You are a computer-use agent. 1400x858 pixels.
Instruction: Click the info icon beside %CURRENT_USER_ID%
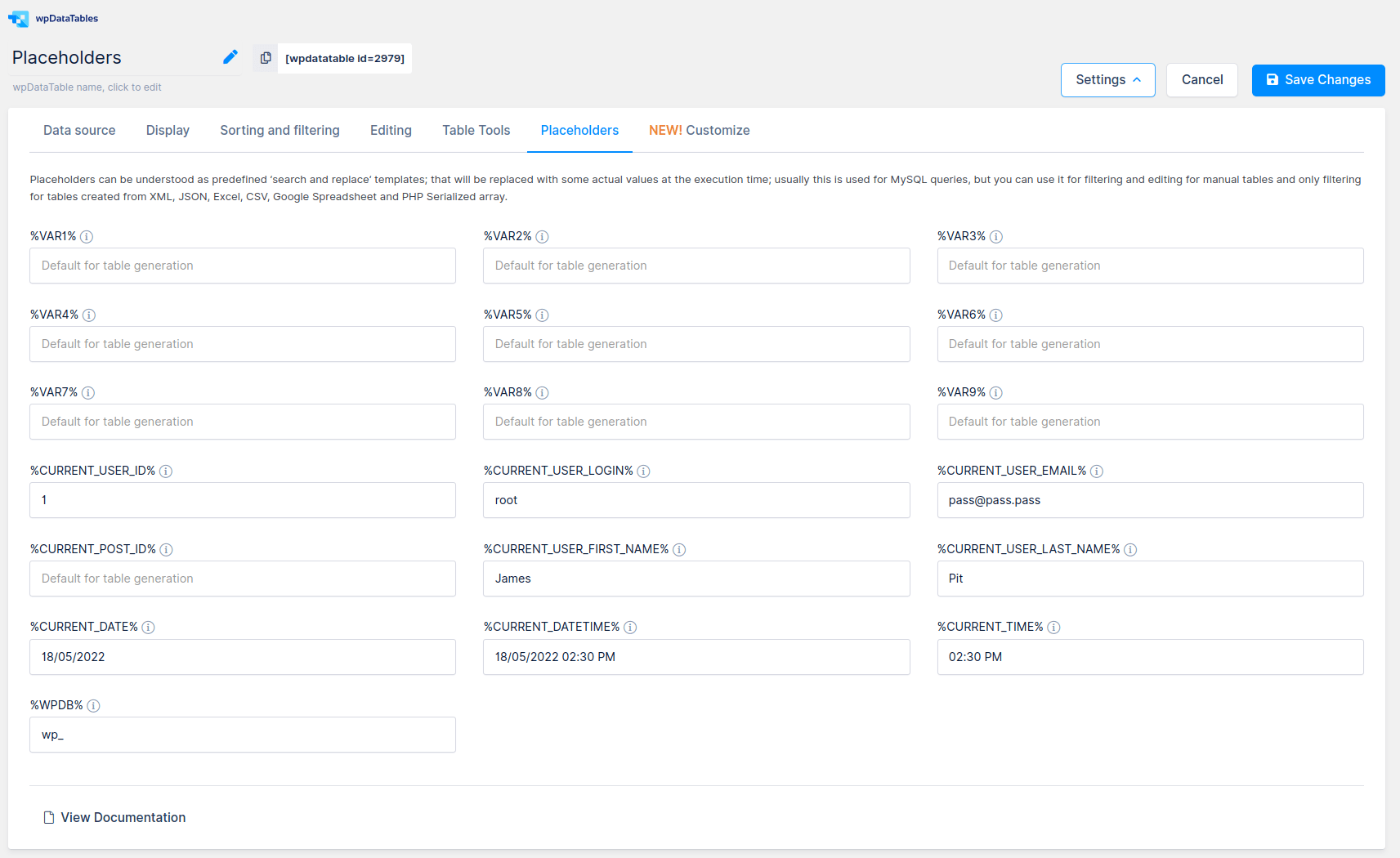(167, 471)
